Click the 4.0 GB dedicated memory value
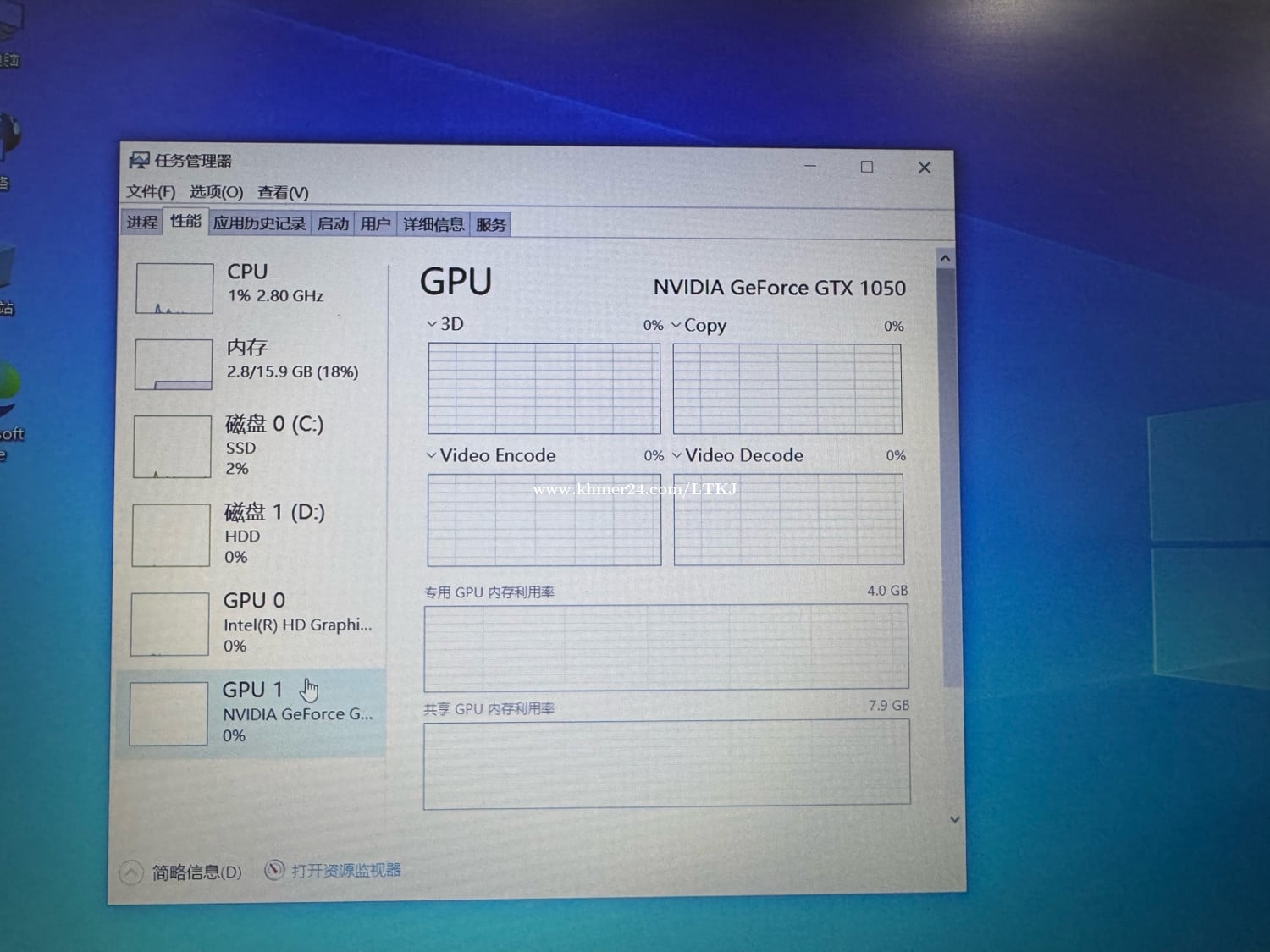The width and height of the screenshot is (1270, 952). point(887,591)
